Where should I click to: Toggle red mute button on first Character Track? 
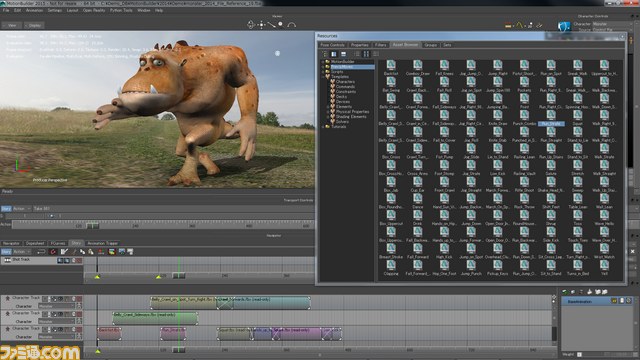[x=79, y=299]
